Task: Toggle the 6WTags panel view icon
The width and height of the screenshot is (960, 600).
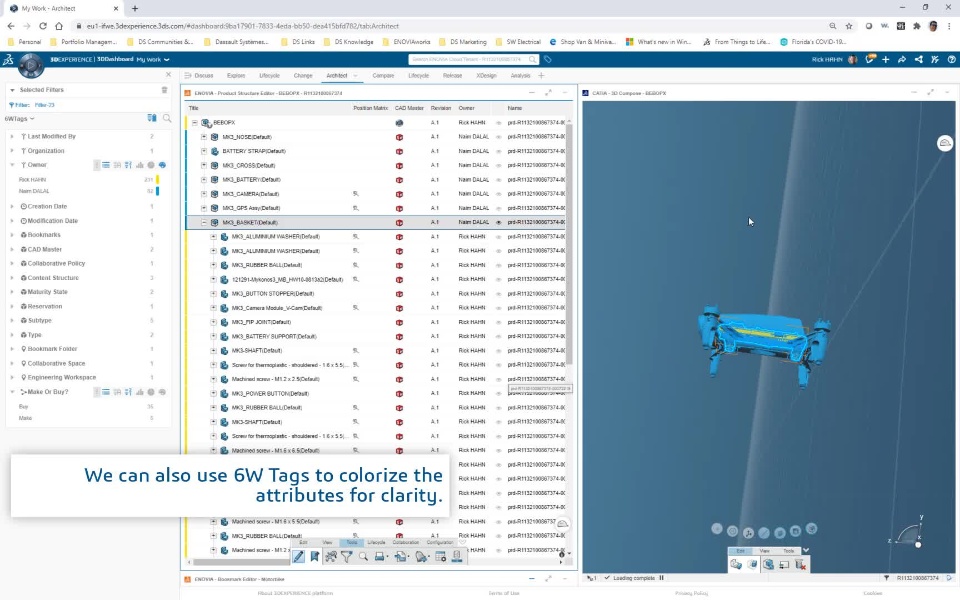Action: (x=152, y=118)
